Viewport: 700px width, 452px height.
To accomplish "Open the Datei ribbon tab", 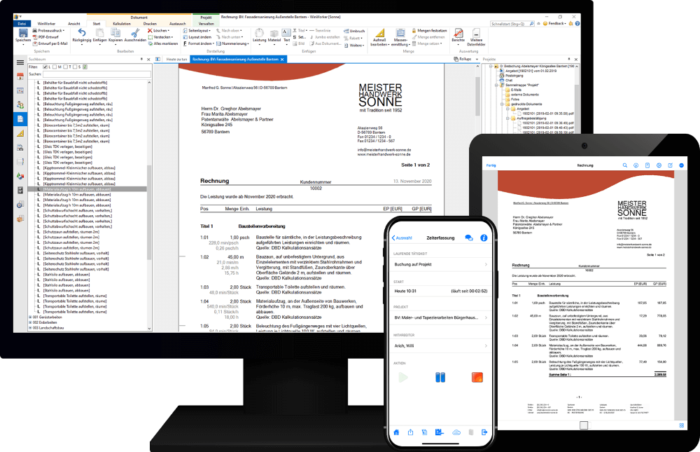I will (x=22, y=23).
